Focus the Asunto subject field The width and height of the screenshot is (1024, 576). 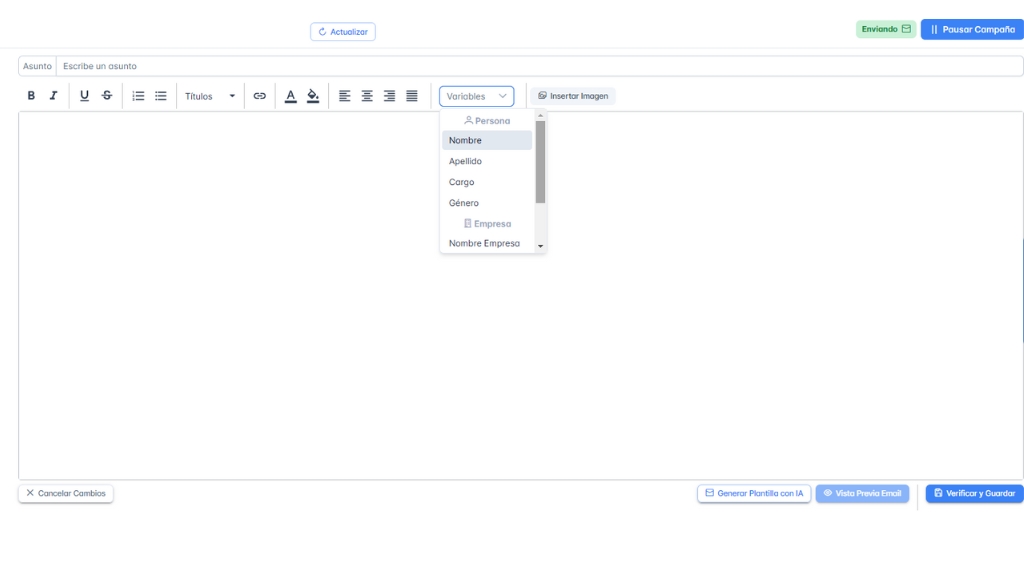(x=538, y=66)
